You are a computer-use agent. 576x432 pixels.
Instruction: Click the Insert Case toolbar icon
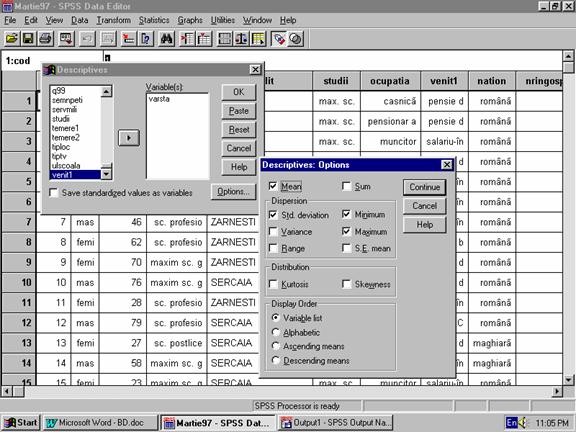187,39
